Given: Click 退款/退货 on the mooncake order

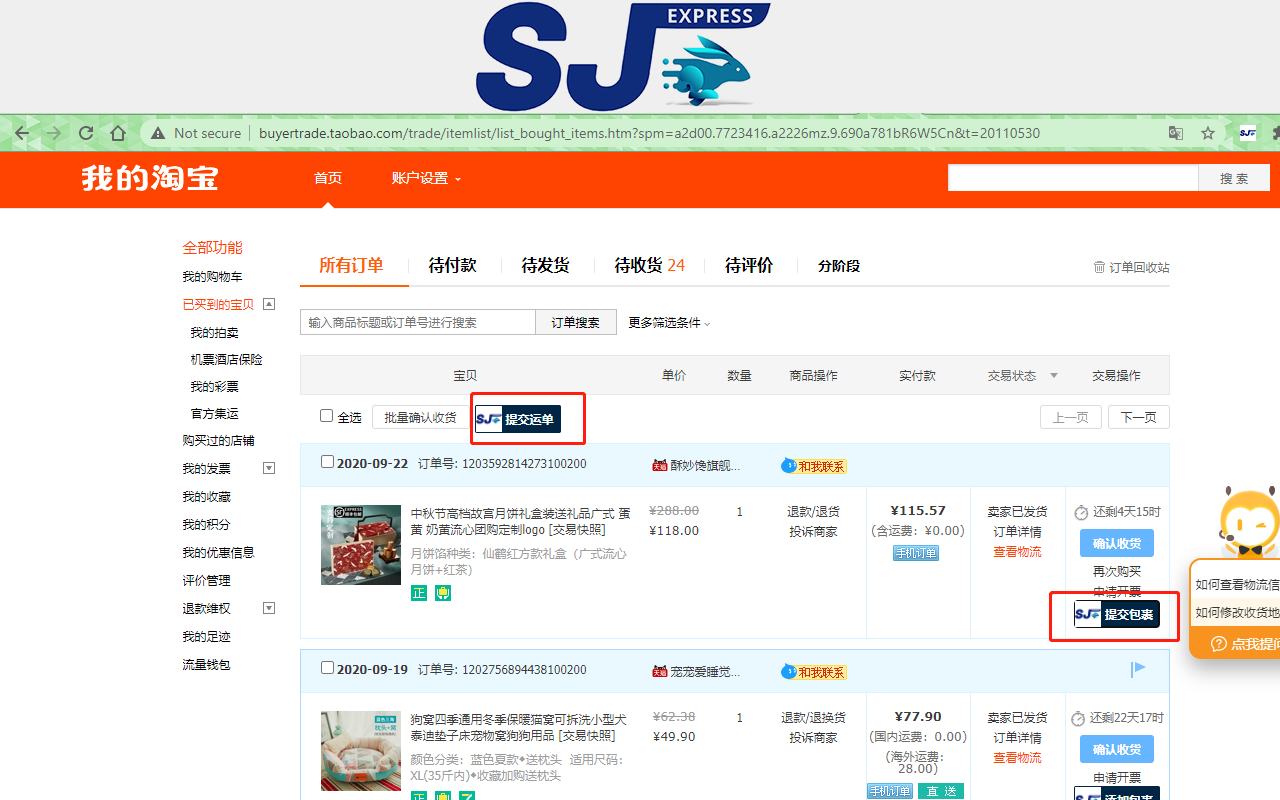Looking at the screenshot, I should click(x=813, y=512).
